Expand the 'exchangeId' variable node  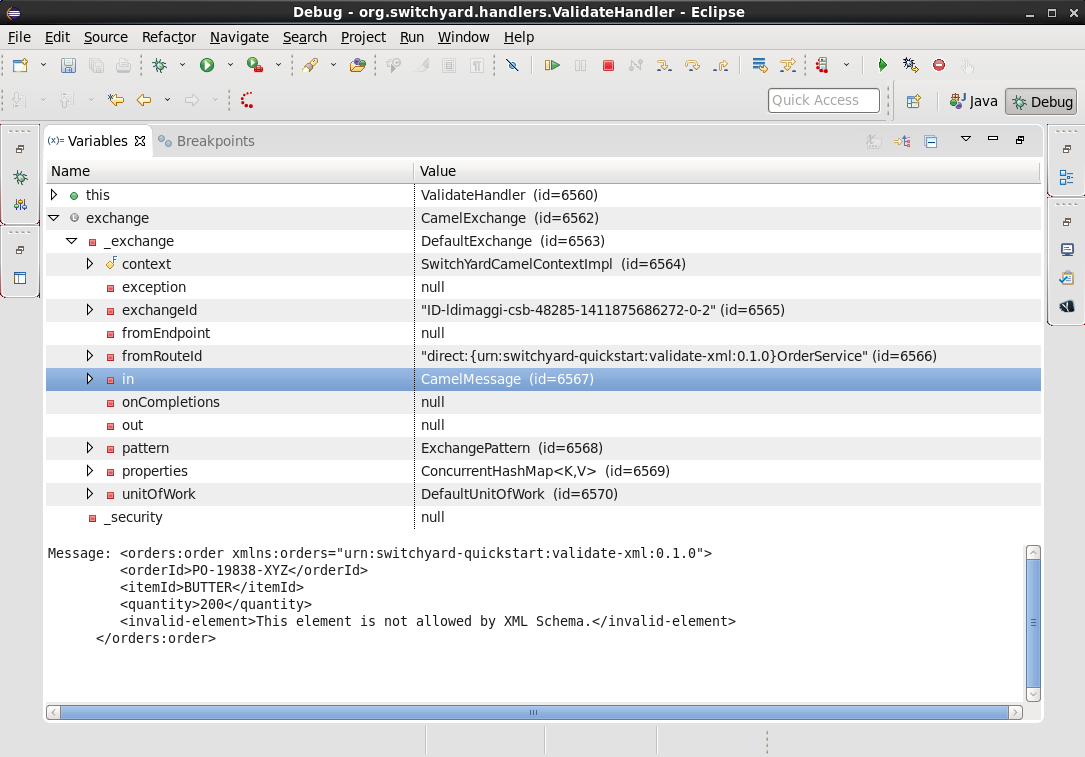(x=90, y=310)
